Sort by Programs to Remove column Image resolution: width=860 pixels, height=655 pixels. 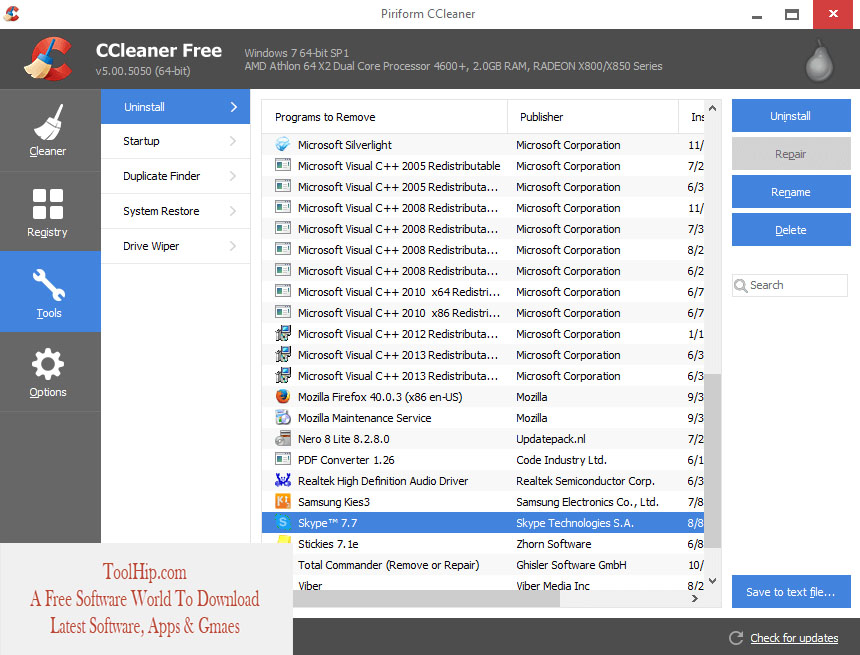[x=384, y=117]
